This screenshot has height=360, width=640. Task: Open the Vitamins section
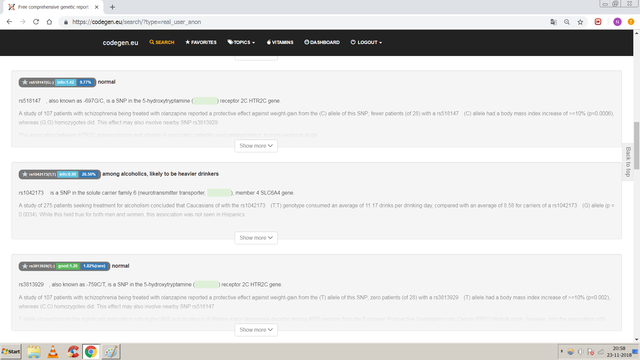[x=280, y=42]
